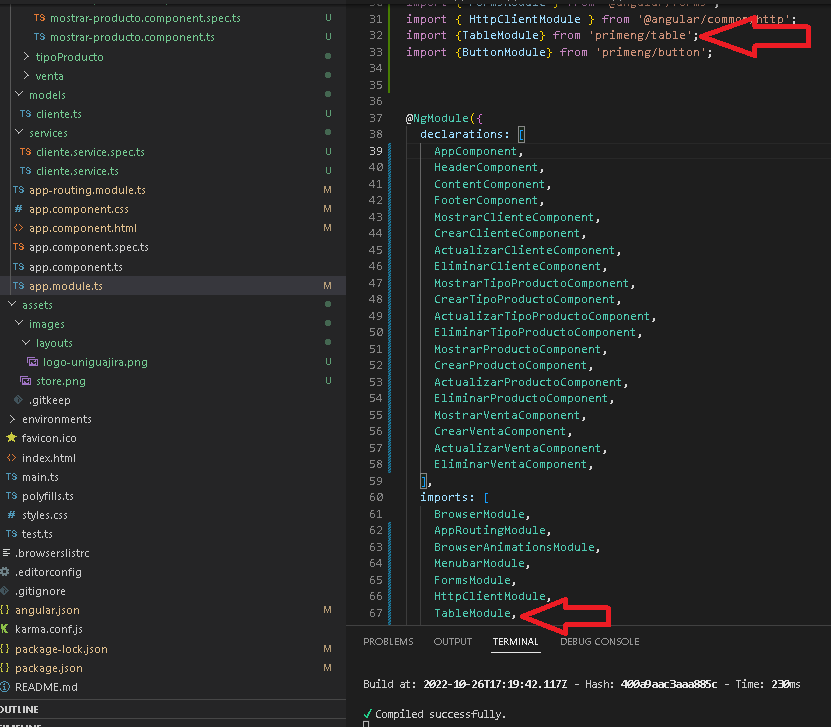
Task: Click TS icon of app.component.spec.ts
Action: click(19, 247)
